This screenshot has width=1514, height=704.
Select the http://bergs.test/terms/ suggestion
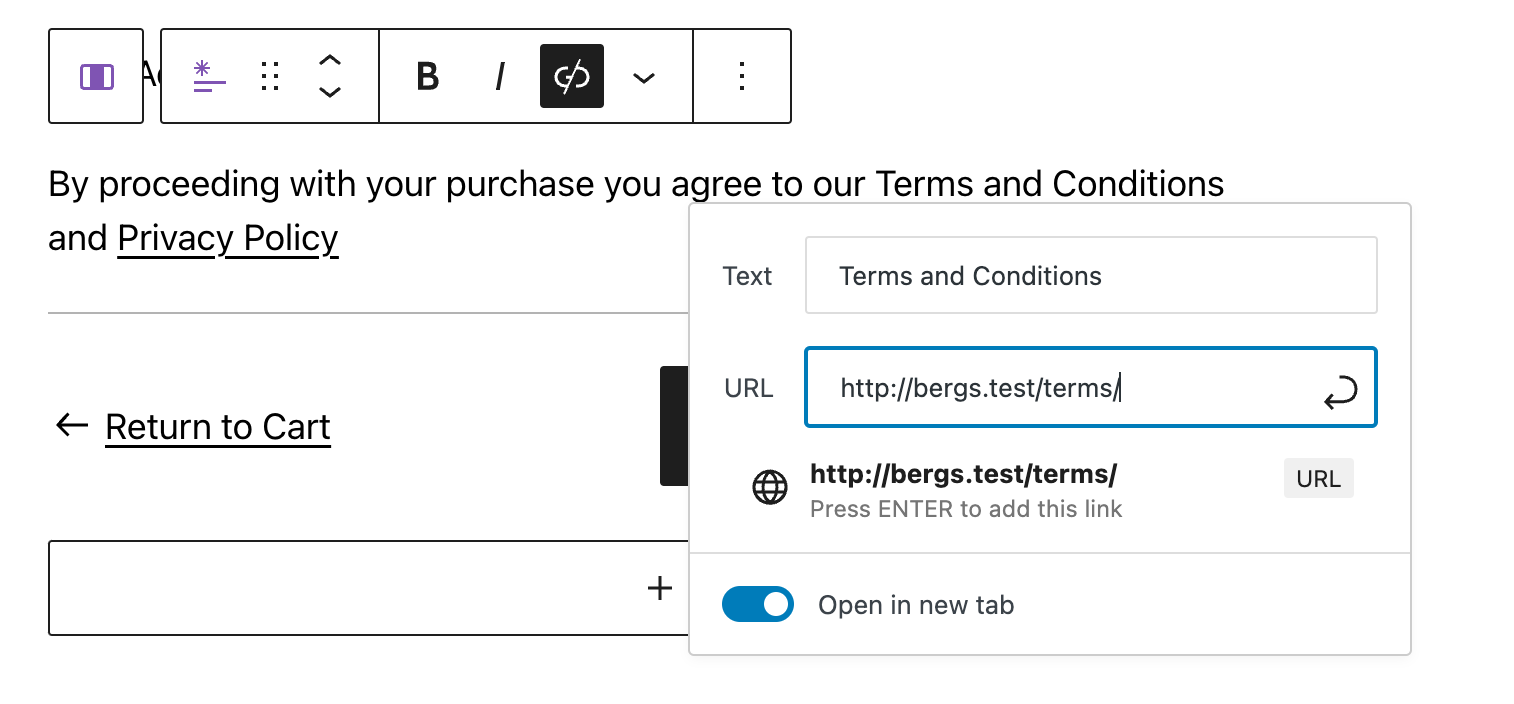[x=963, y=473]
